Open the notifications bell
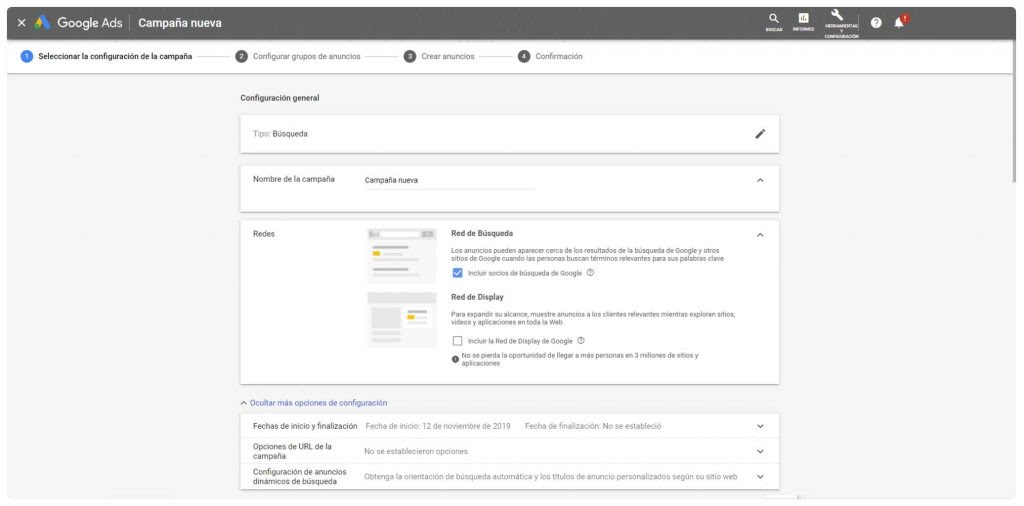1024x506 pixels. (x=900, y=22)
